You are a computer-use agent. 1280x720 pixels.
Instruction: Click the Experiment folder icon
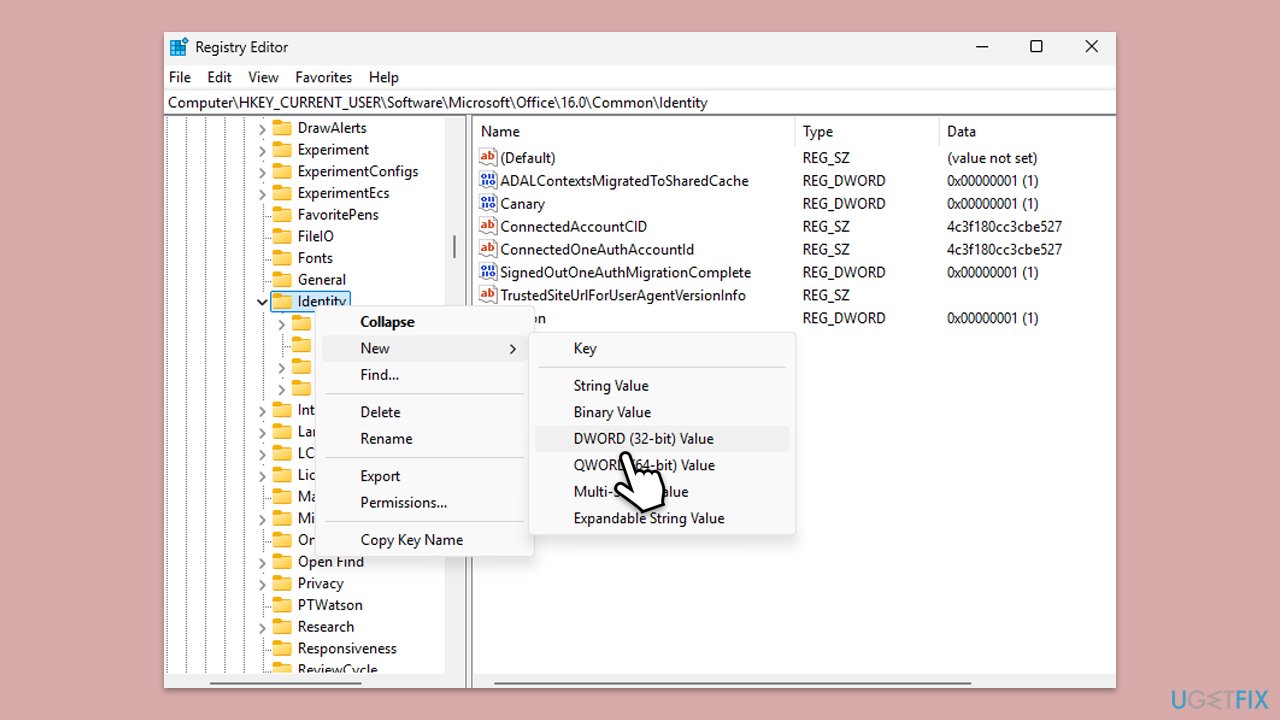click(x=282, y=150)
